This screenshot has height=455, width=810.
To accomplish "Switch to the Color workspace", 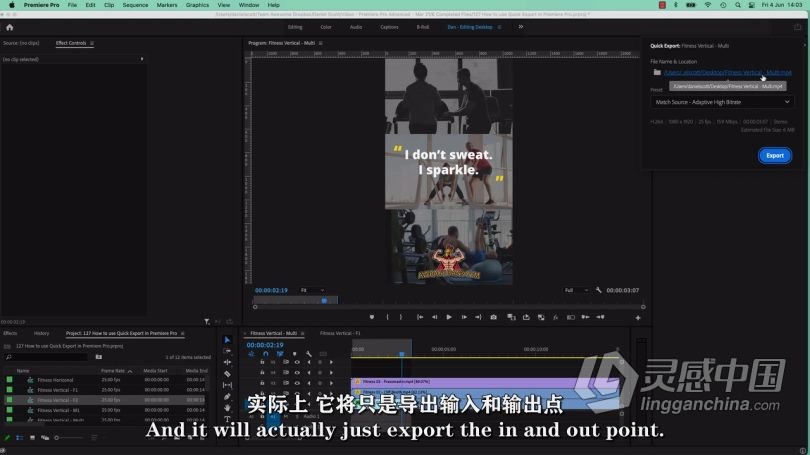I will pyautogui.click(x=326, y=27).
